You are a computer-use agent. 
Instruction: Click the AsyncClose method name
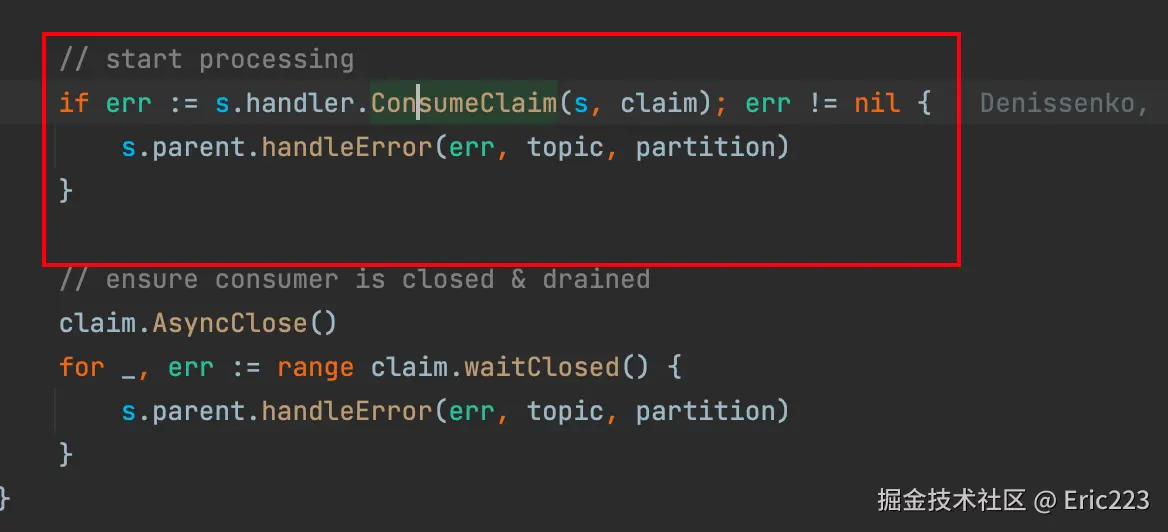pos(229,323)
